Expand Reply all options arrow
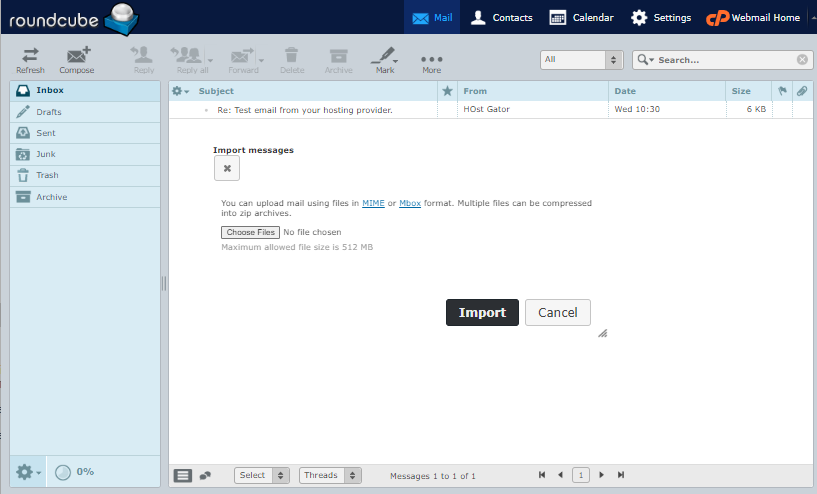The height and width of the screenshot is (494, 817). pos(210,60)
